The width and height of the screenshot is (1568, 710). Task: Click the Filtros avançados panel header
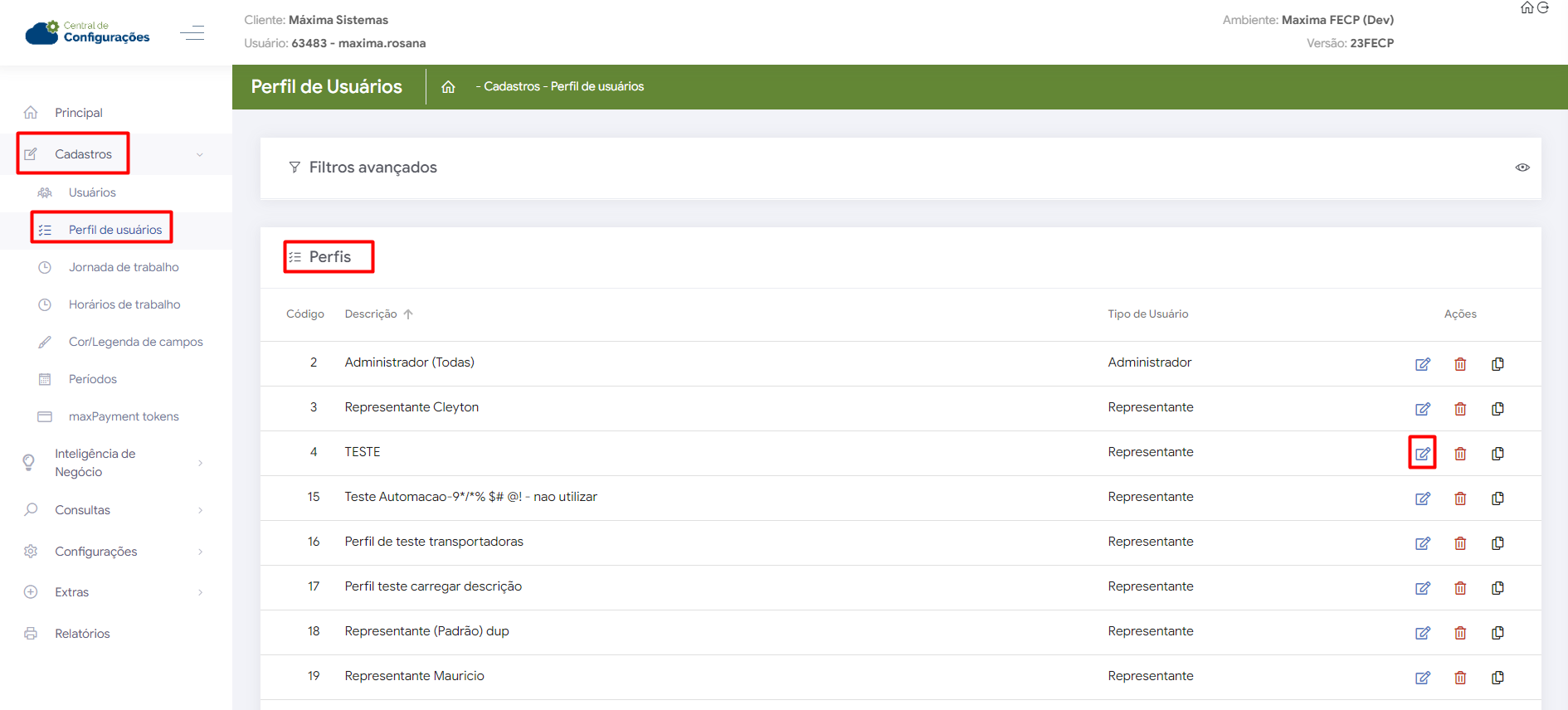(373, 168)
